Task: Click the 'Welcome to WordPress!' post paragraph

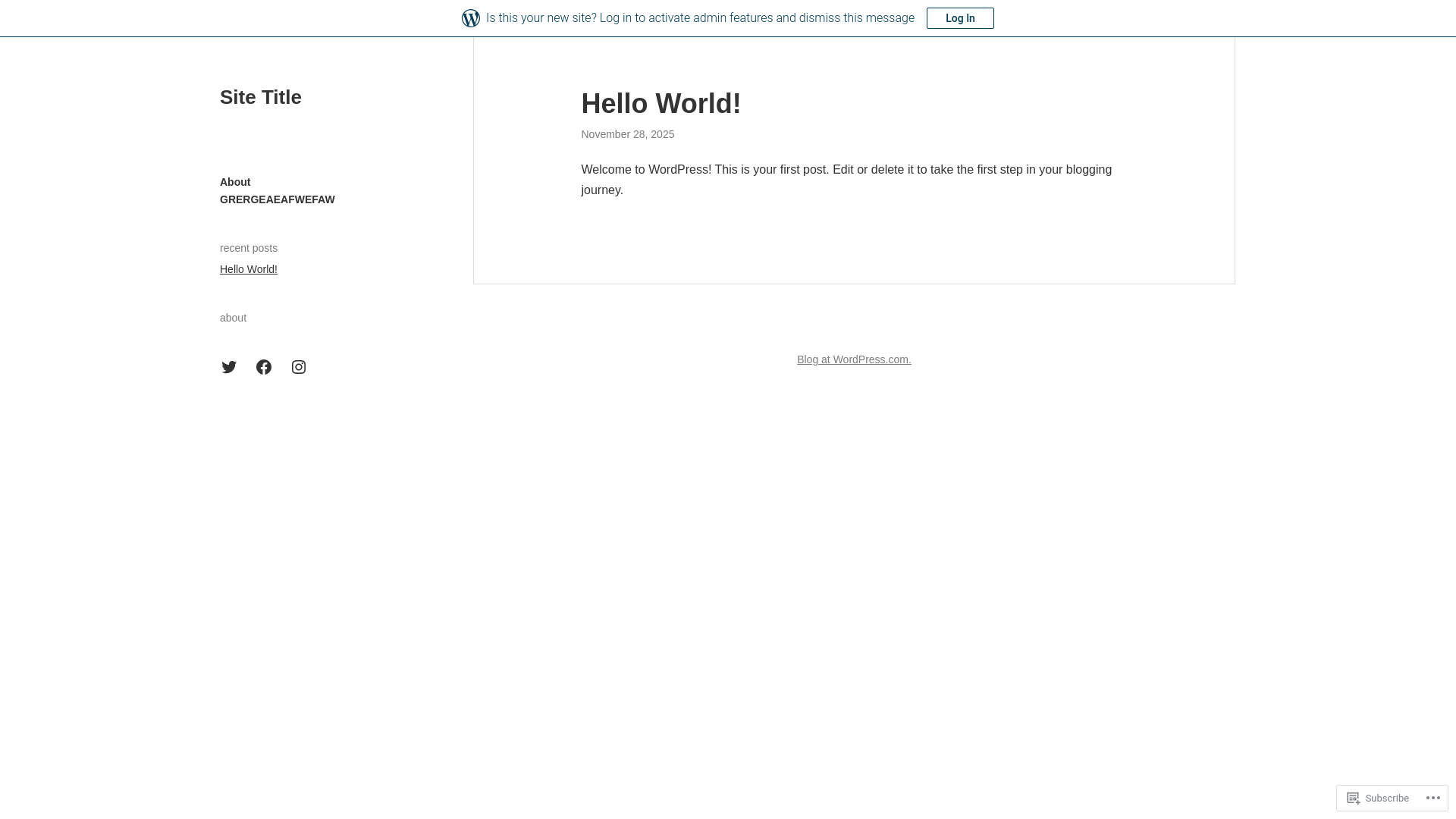Action: [x=846, y=180]
